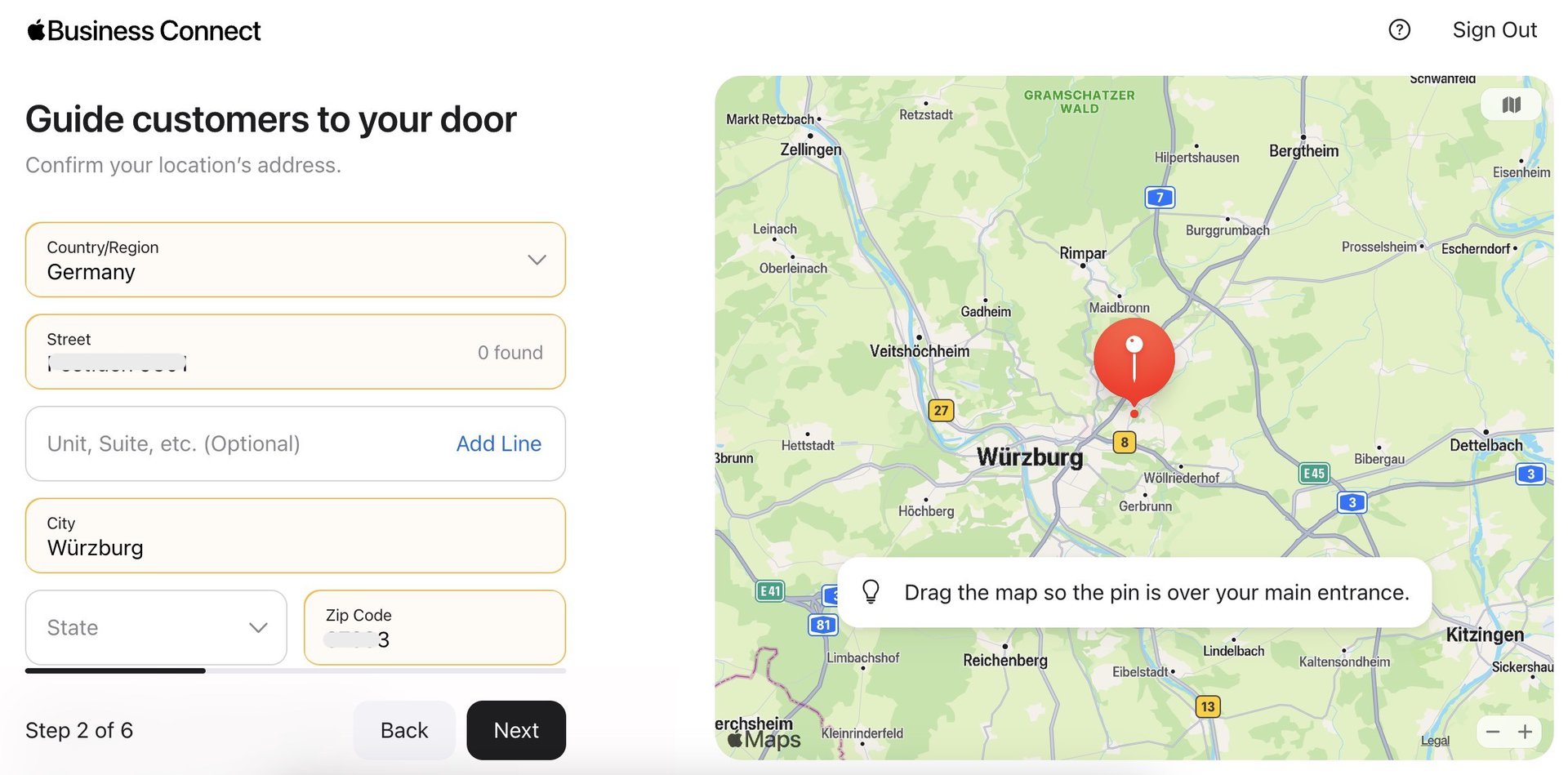Viewport: 1568px width, 775px height.
Task: Click the lightbulb tip icon
Action: tap(871, 592)
